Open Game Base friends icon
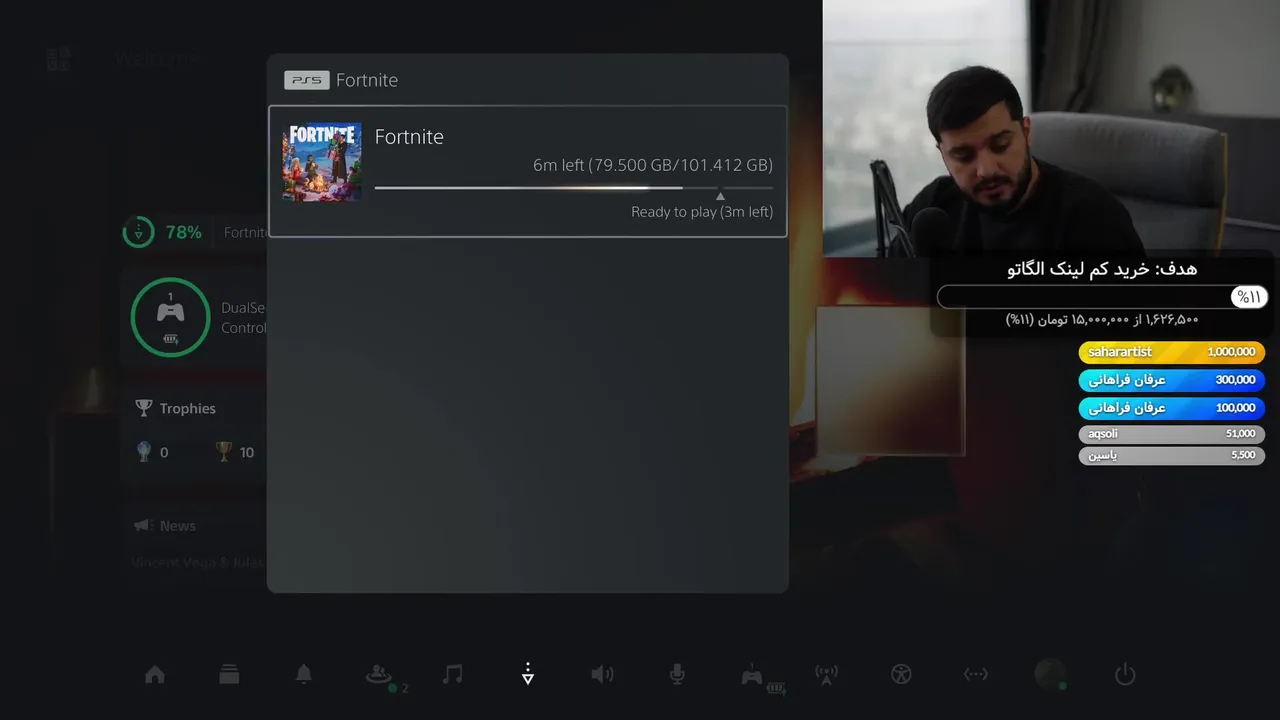1280x720 pixels. [381, 675]
